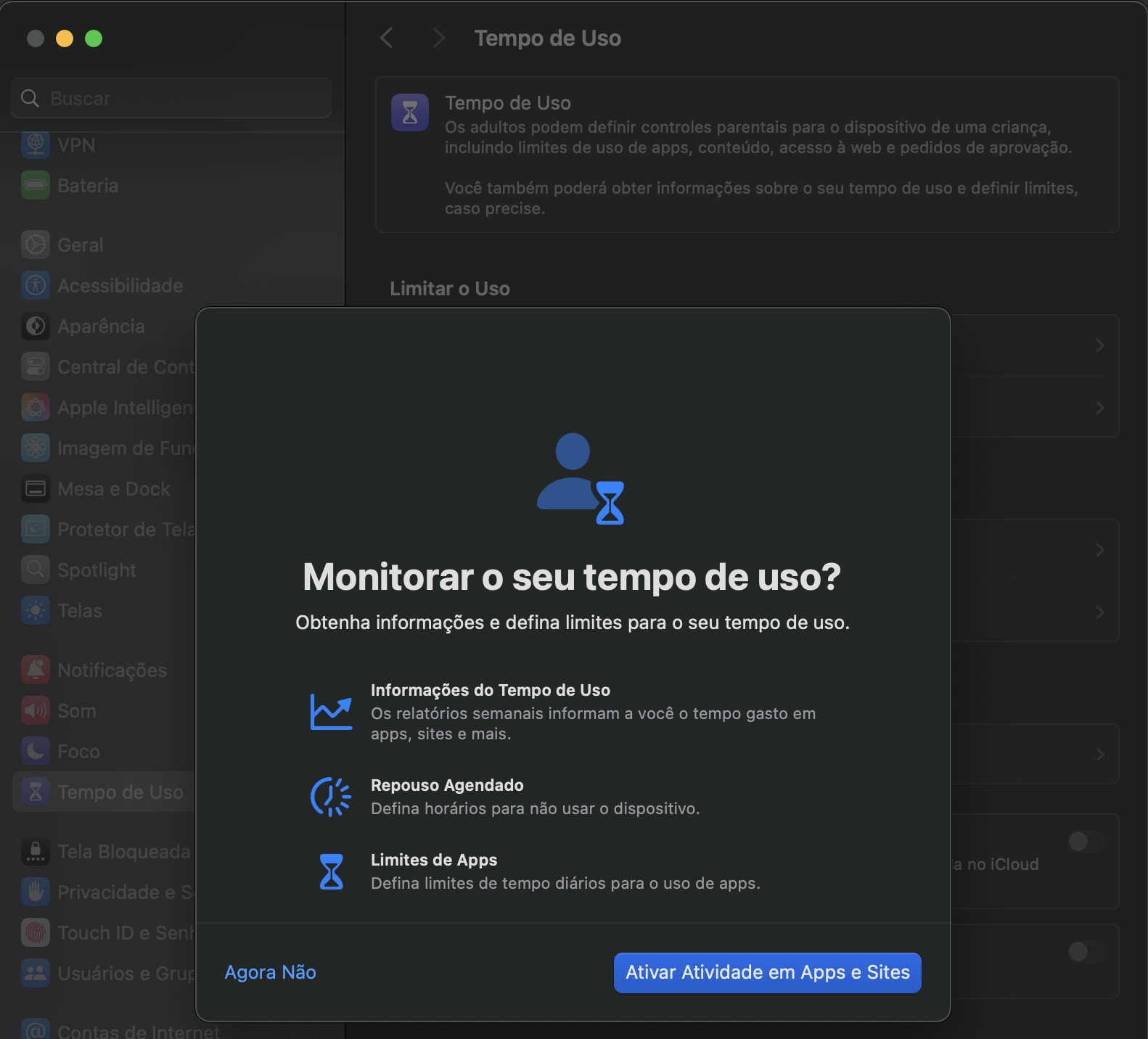
Task: Click the Buscar search field
Action: (x=171, y=98)
